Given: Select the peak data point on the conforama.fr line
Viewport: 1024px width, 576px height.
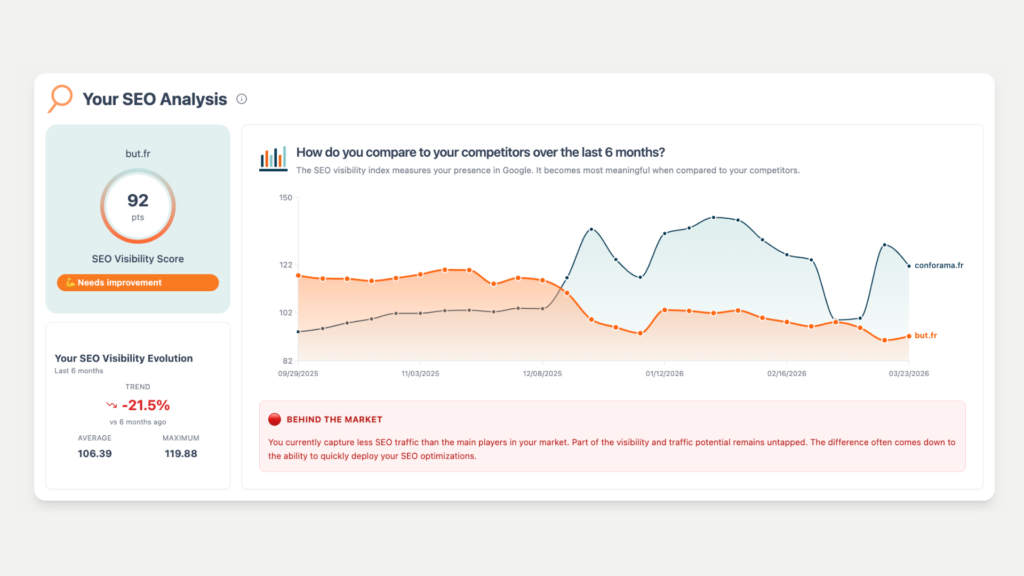Looking at the screenshot, I should (x=715, y=216).
